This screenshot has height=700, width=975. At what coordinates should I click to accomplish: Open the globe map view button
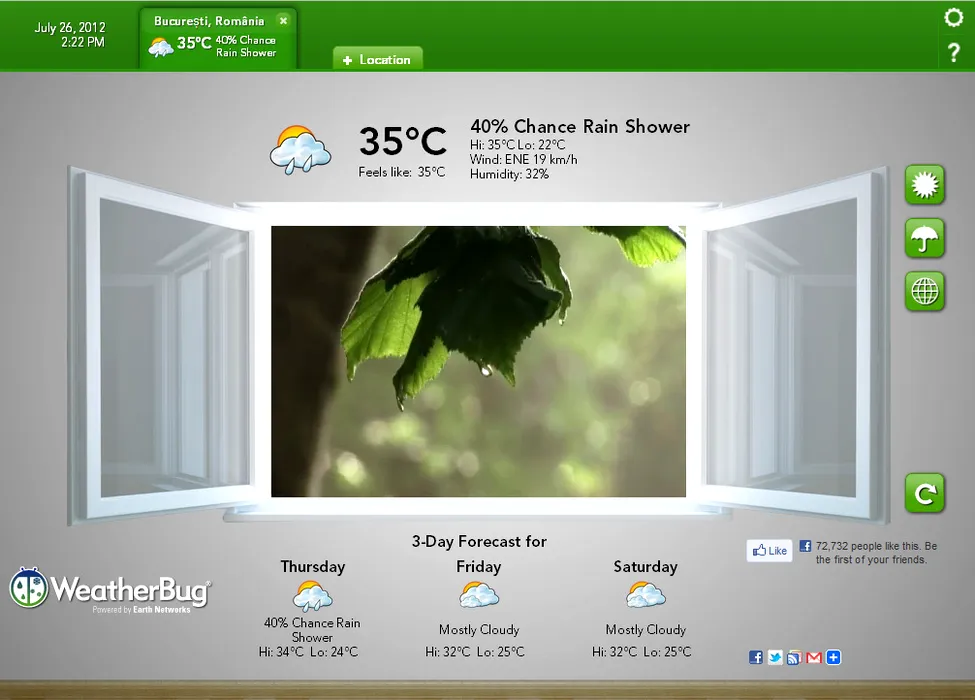coord(924,291)
